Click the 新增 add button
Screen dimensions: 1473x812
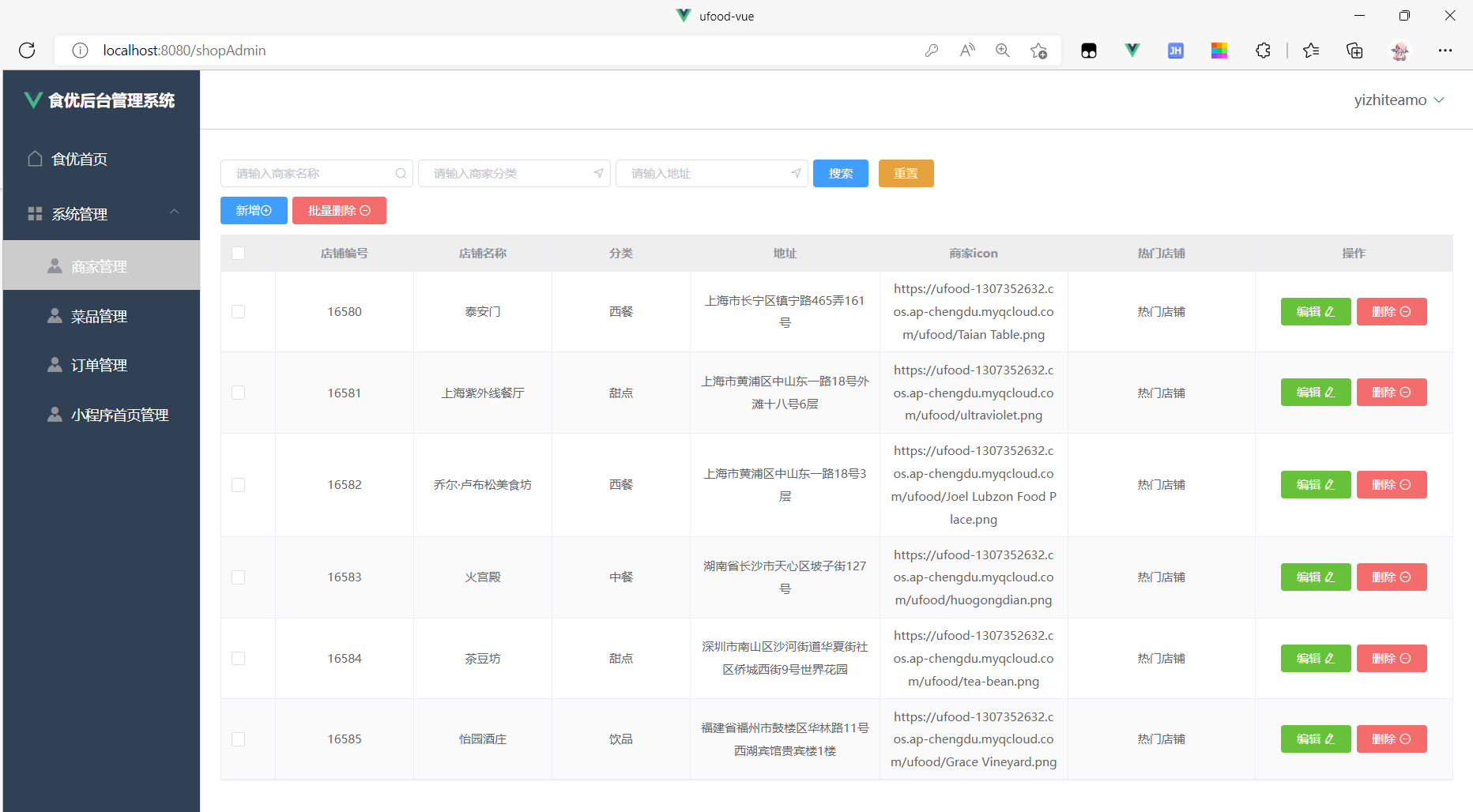(254, 210)
